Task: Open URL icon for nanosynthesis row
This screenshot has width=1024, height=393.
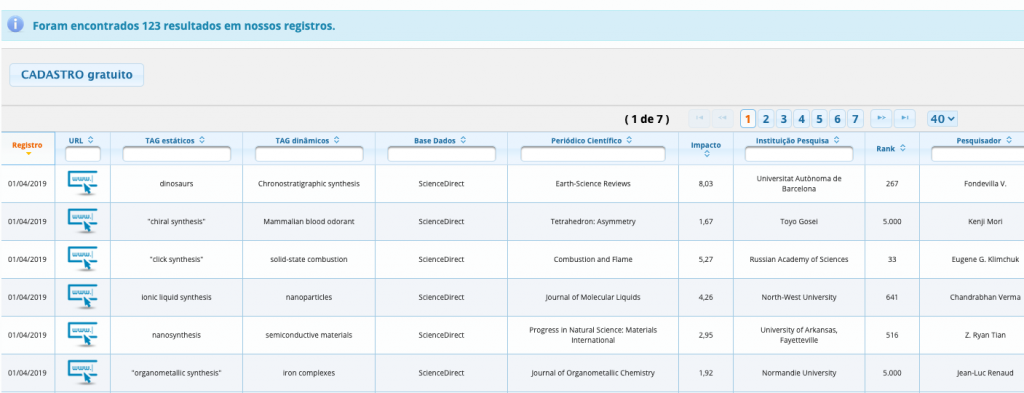Action: 83,335
